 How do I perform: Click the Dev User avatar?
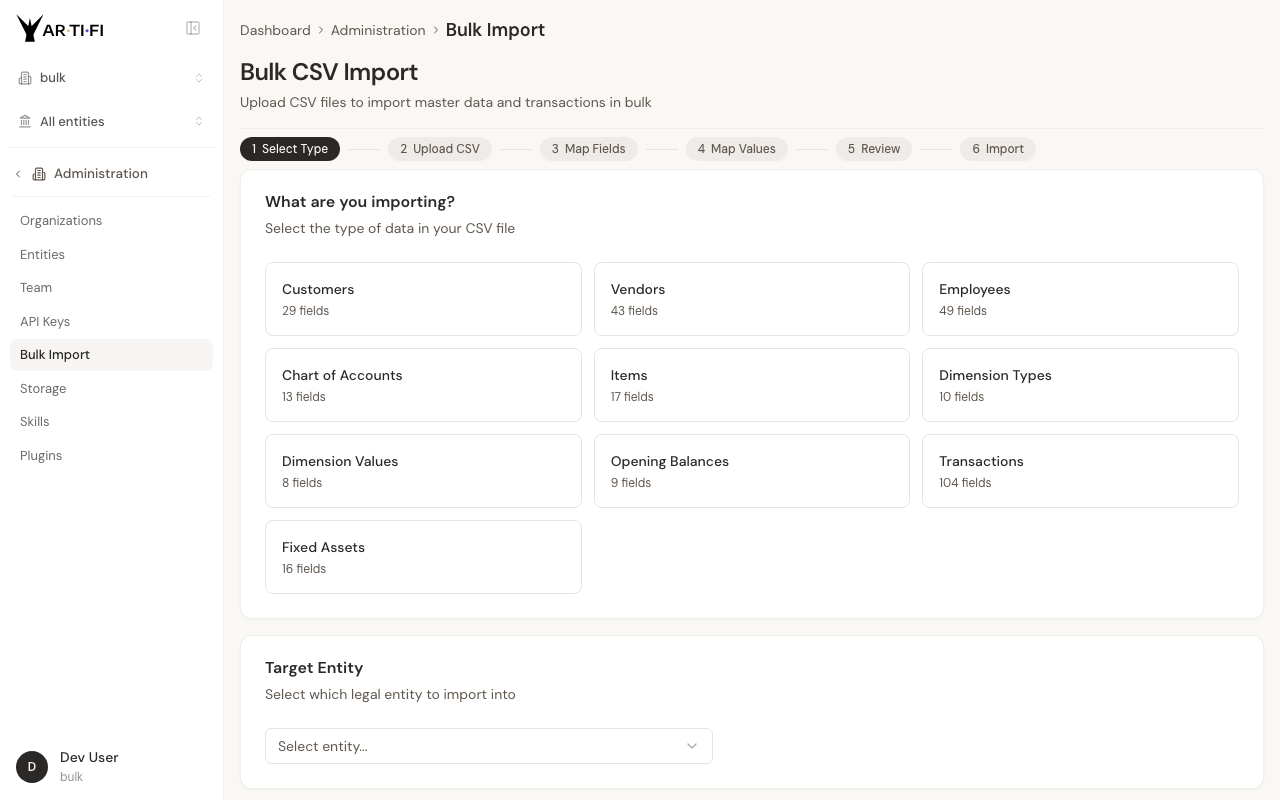click(32, 767)
